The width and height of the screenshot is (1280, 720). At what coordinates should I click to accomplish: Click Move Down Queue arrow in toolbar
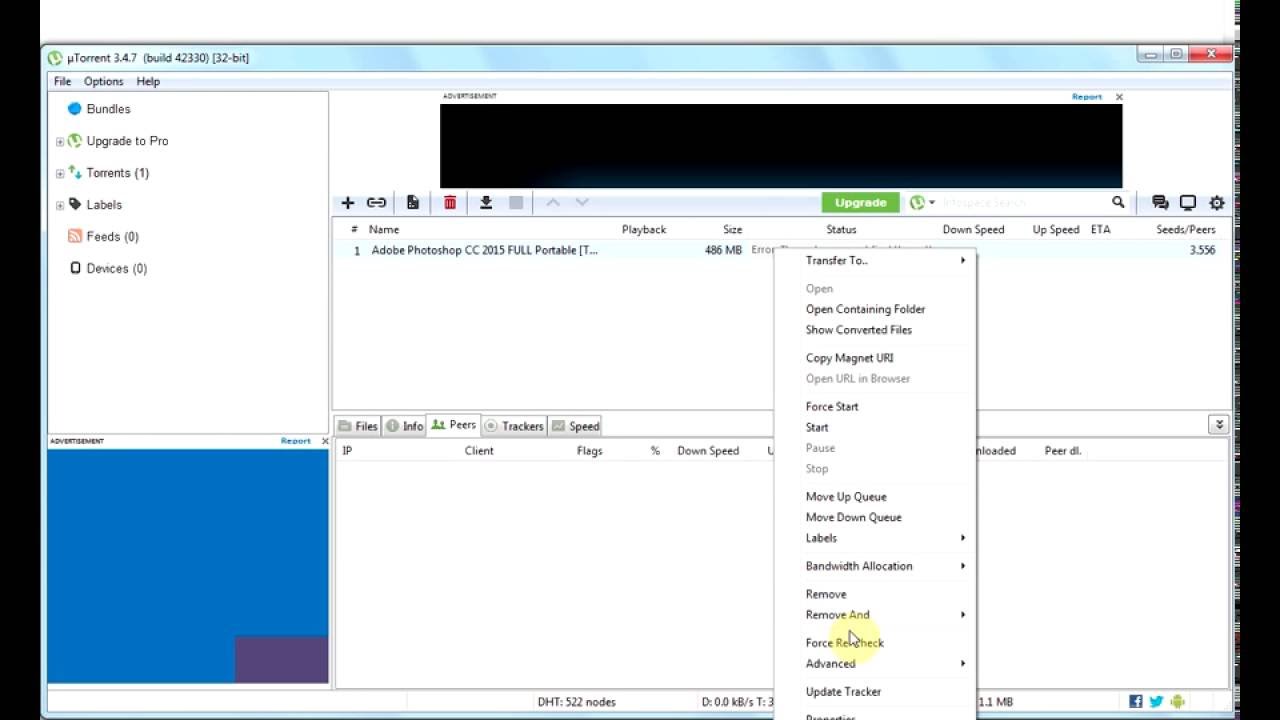[x=582, y=203]
